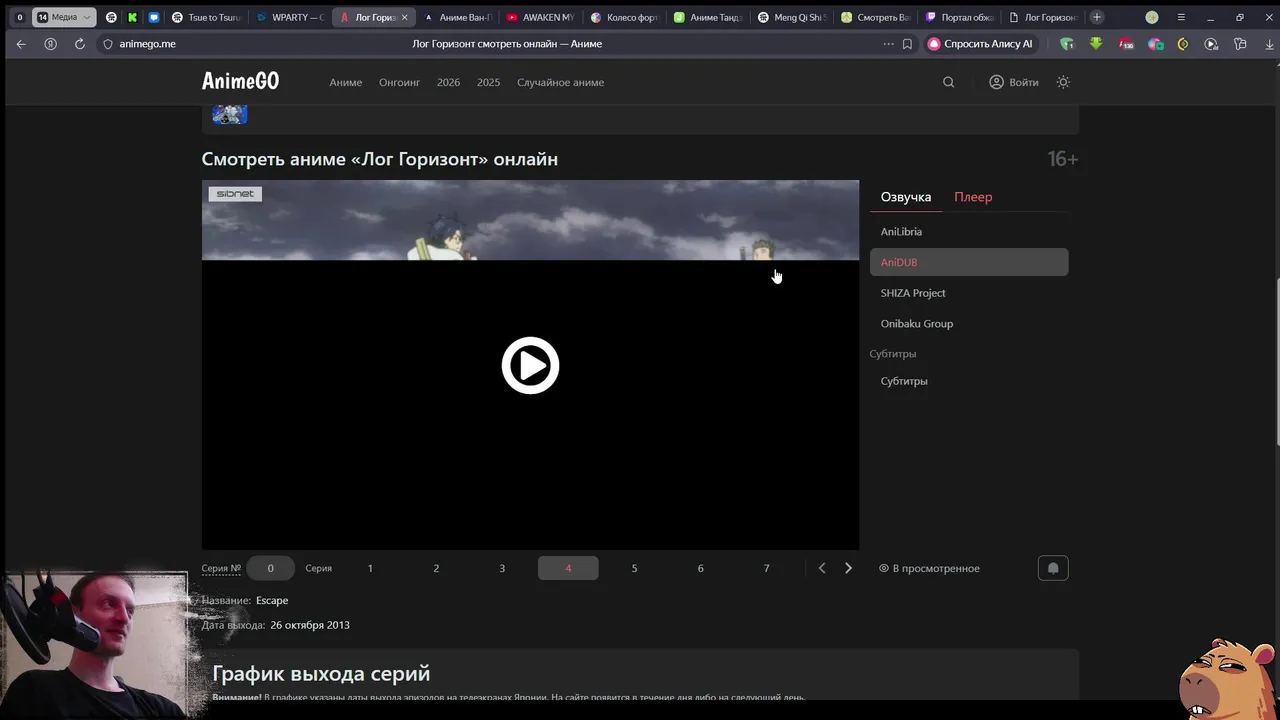Open the pinned blue chat tab
The width and height of the screenshot is (1280, 720).
coord(153,17)
